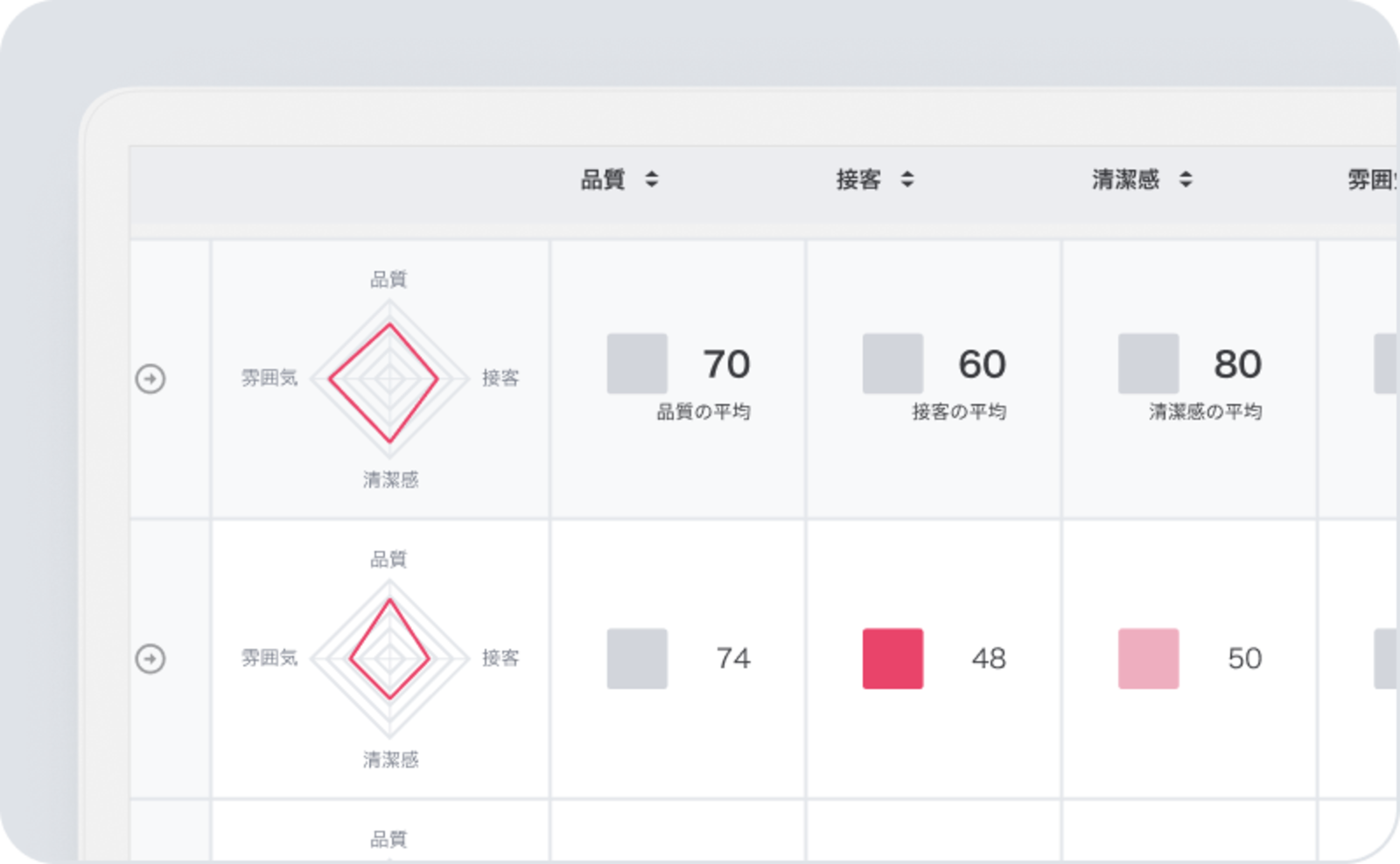
Task: Click the 品質 column header label
Action: (x=603, y=180)
